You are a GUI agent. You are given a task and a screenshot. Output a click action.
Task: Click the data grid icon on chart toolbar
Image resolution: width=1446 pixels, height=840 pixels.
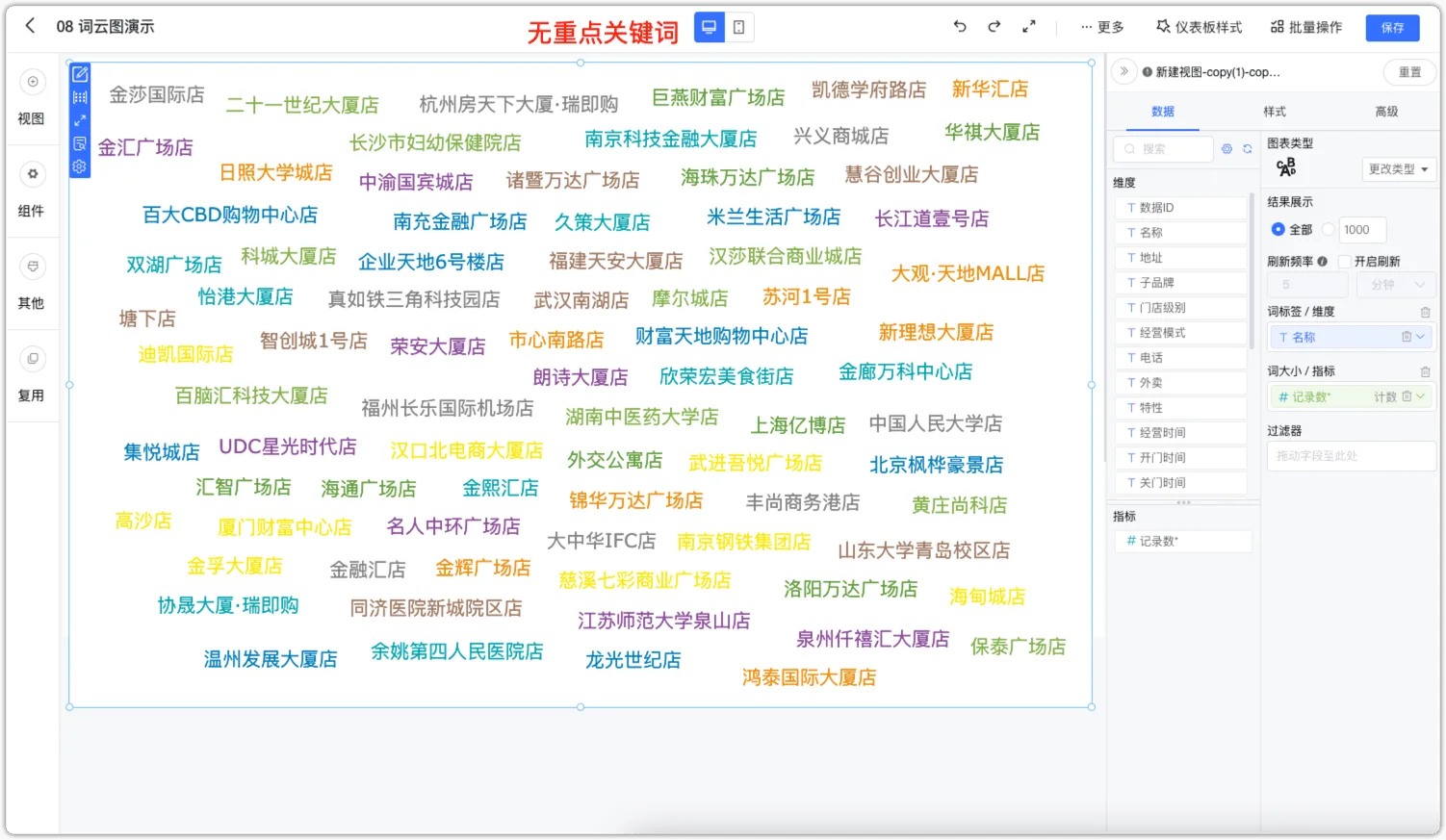[x=80, y=97]
